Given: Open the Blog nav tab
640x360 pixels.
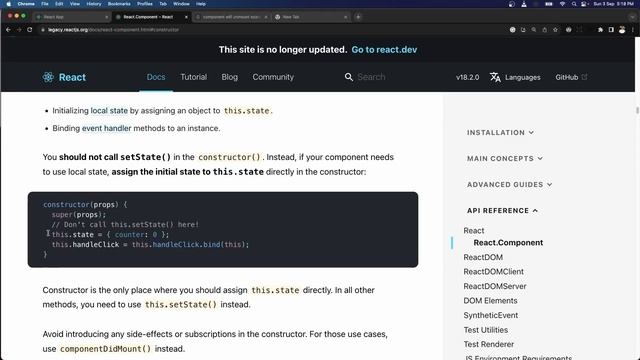Looking at the screenshot, I should [229, 77].
